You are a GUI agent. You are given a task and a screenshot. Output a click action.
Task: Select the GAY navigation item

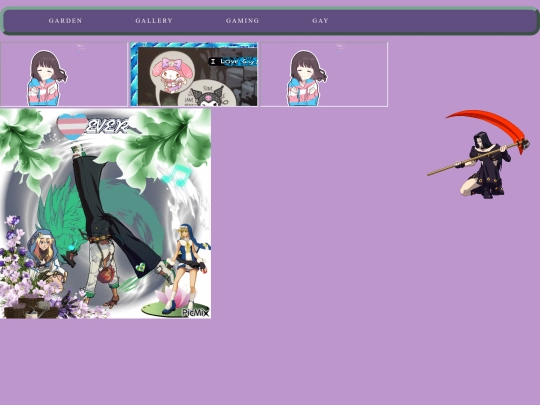pos(320,21)
